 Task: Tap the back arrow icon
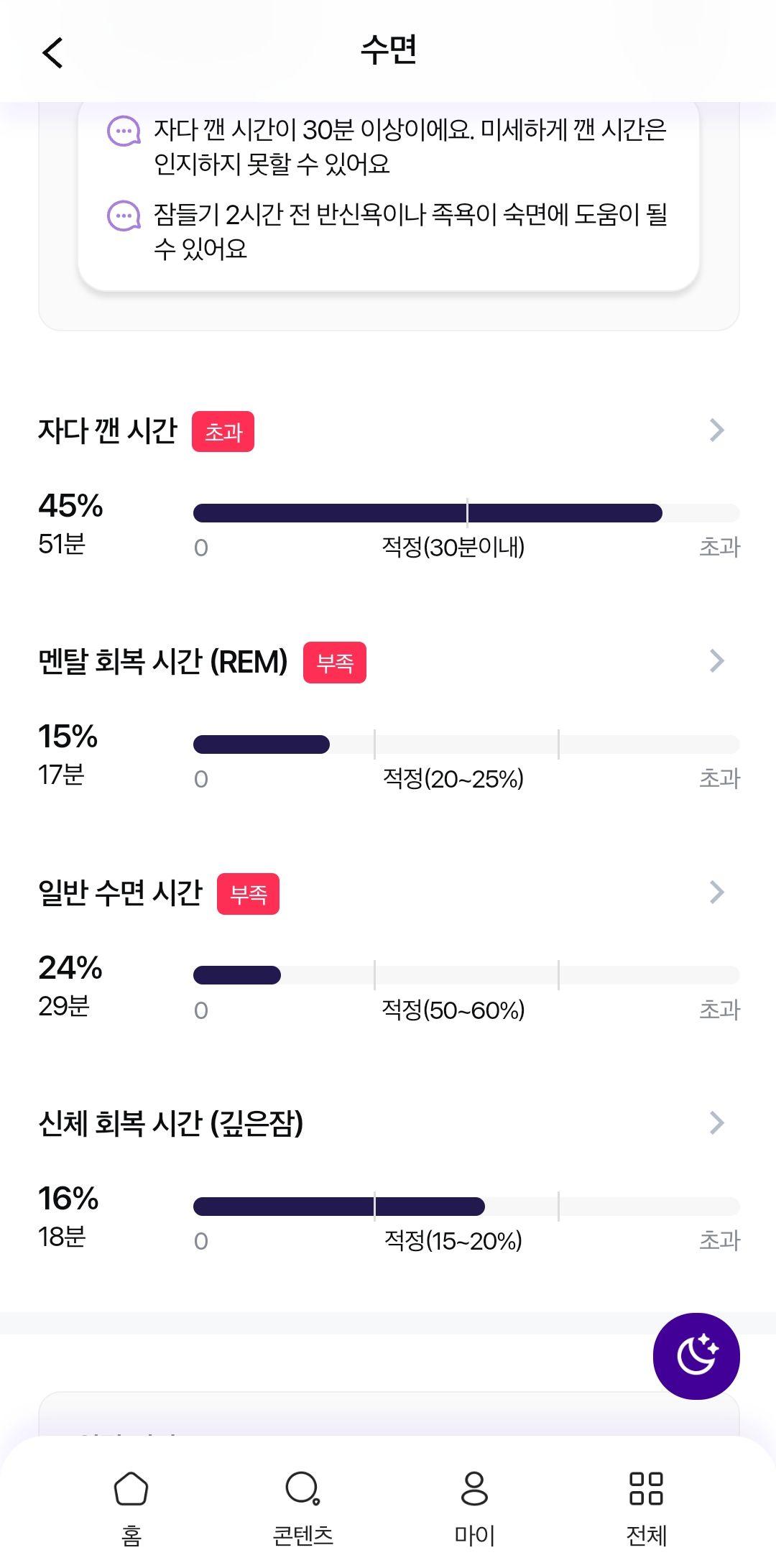click(x=53, y=52)
